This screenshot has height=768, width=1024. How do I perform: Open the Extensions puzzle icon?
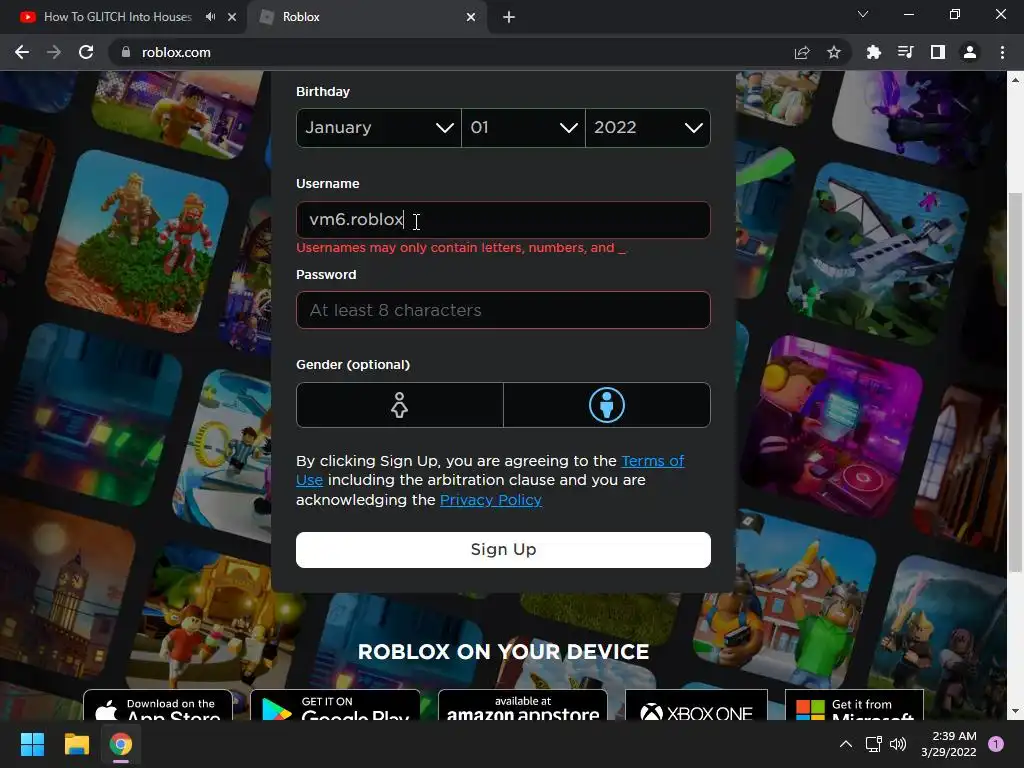(874, 52)
